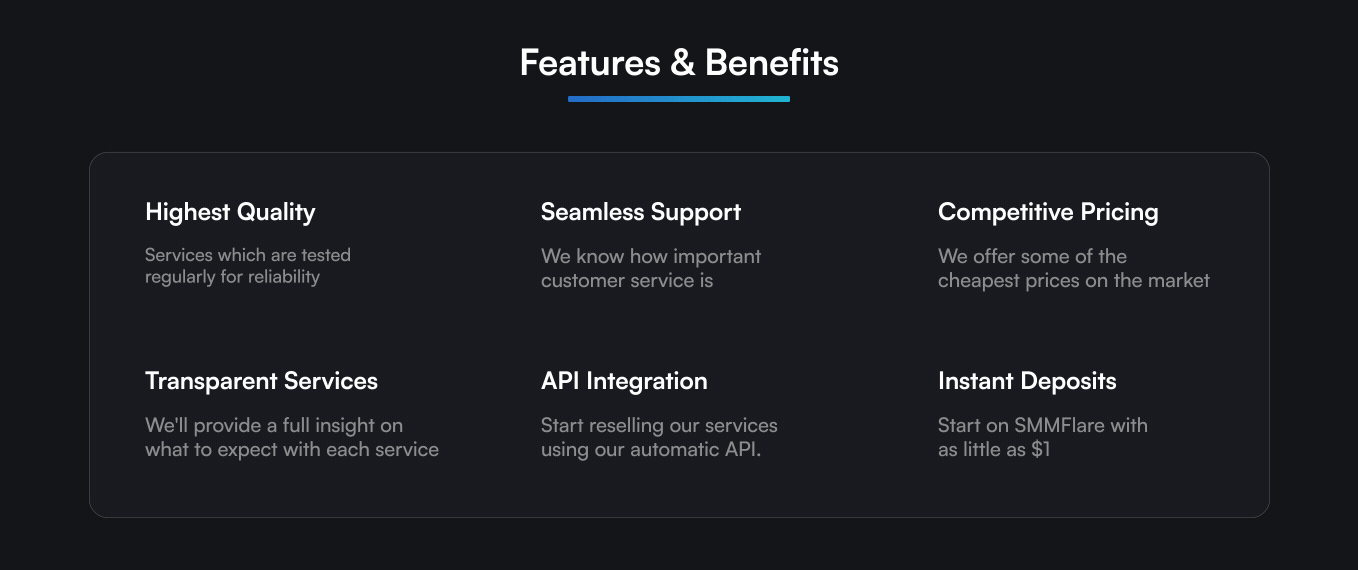
Task: Click 'what to expect with each service' line
Action: [x=291, y=450]
